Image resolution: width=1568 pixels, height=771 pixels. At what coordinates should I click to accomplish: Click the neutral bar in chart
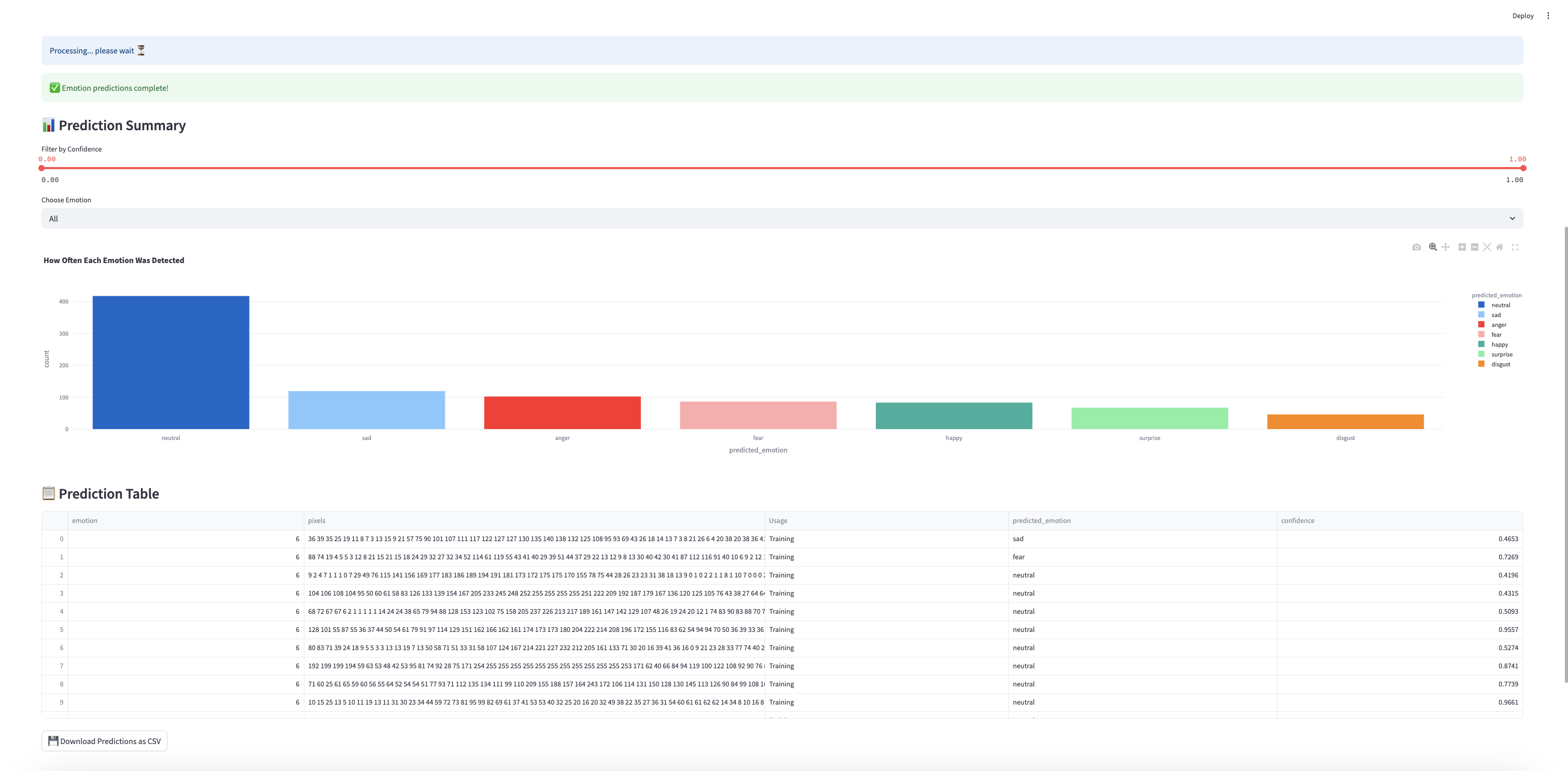(171, 362)
